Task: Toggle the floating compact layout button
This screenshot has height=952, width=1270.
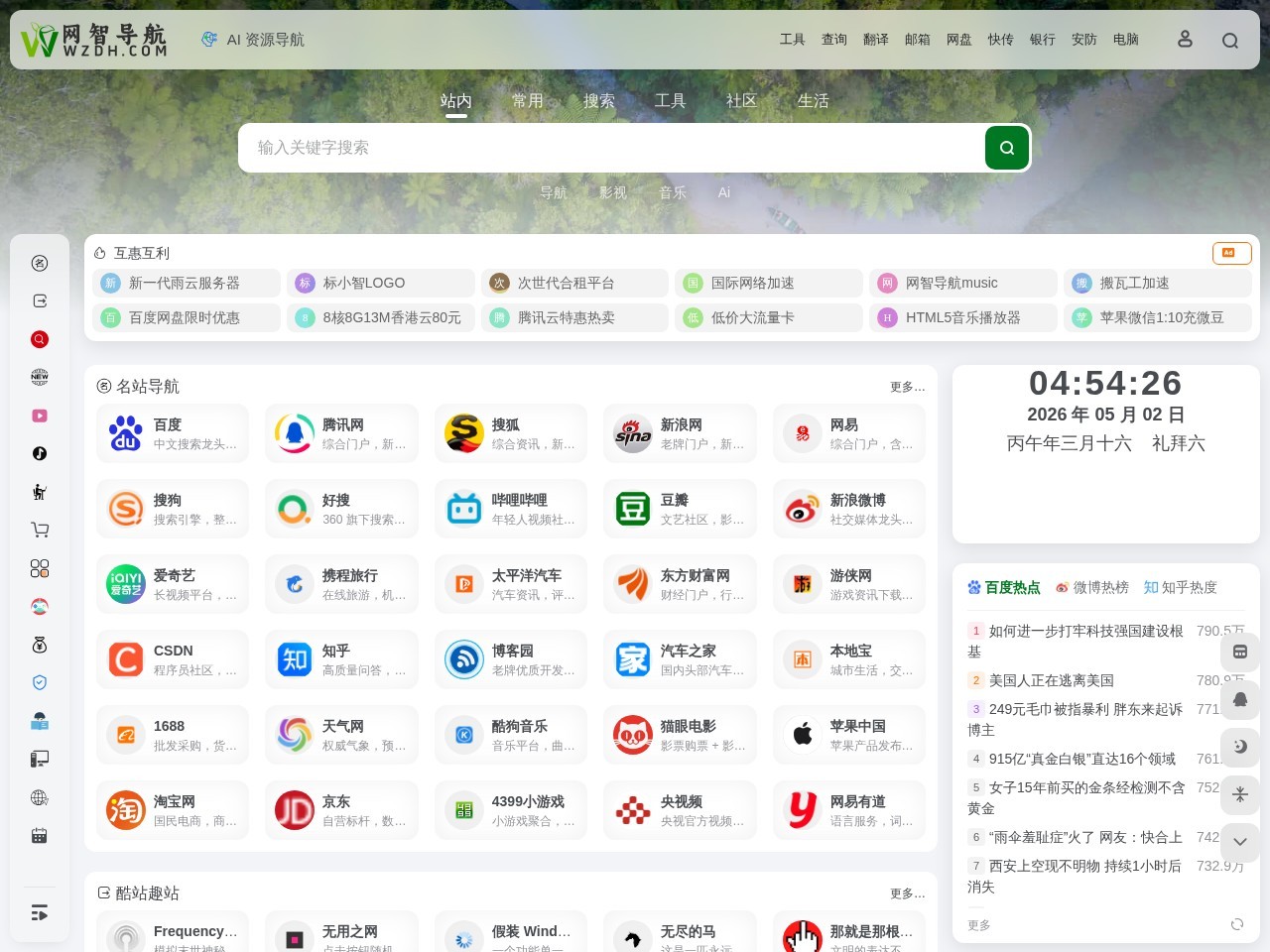Action: tap(1240, 794)
